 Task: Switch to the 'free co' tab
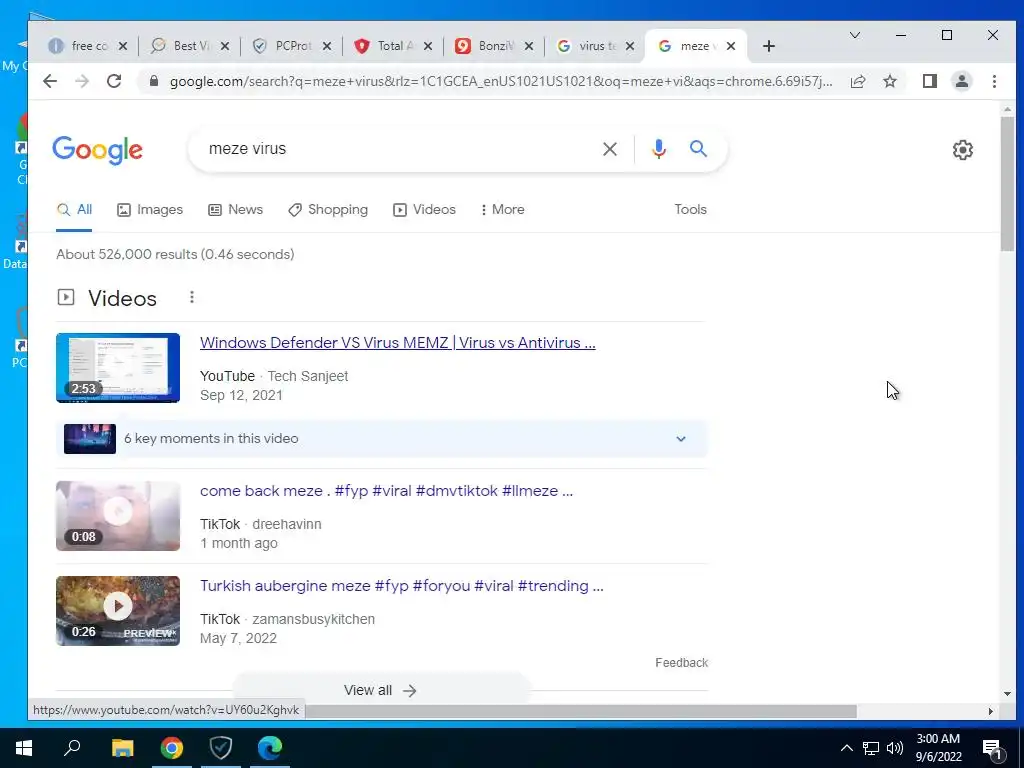point(80,46)
